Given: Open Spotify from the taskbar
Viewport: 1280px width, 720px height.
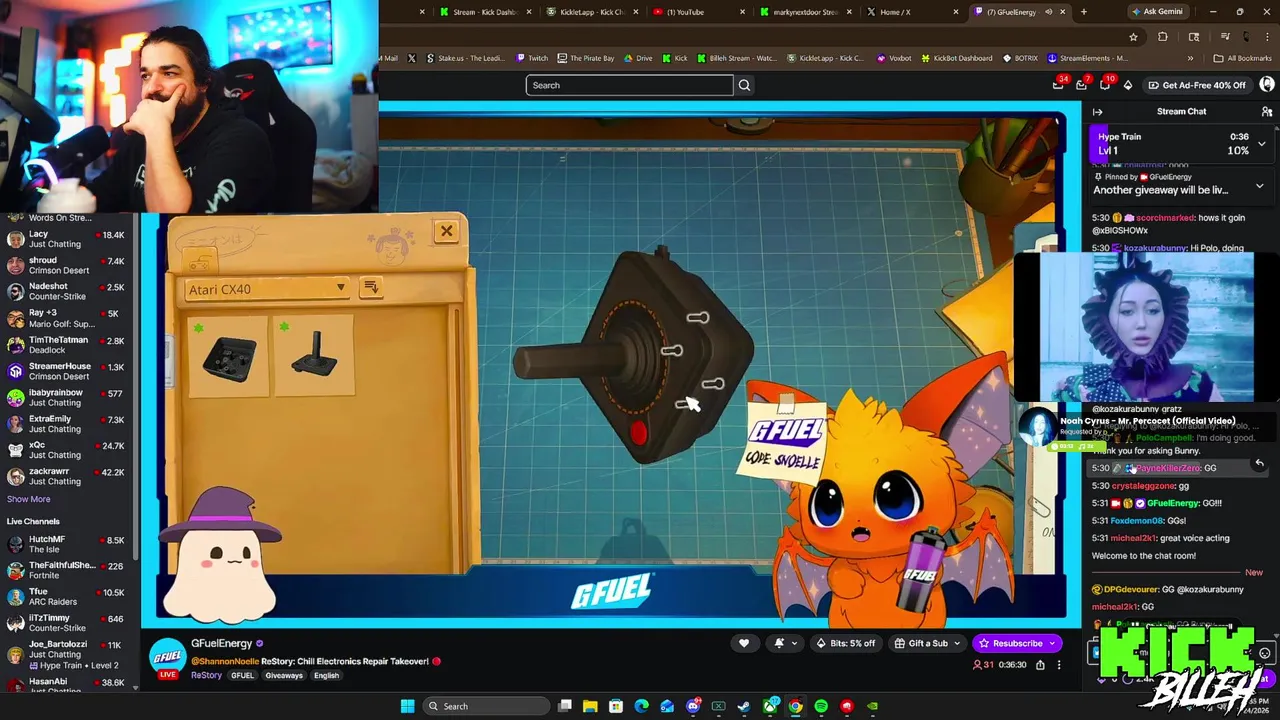Looking at the screenshot, I should (821, 706).
